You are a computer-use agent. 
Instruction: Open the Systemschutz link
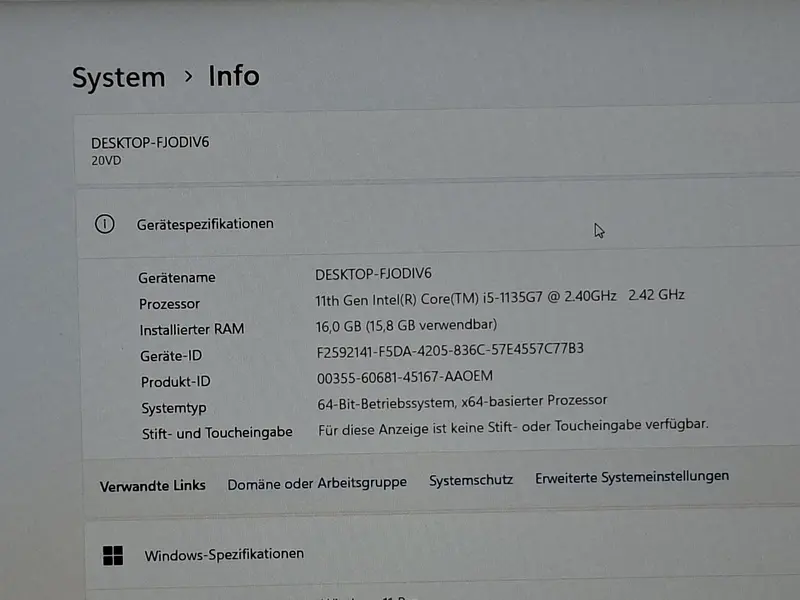(471, 480)
